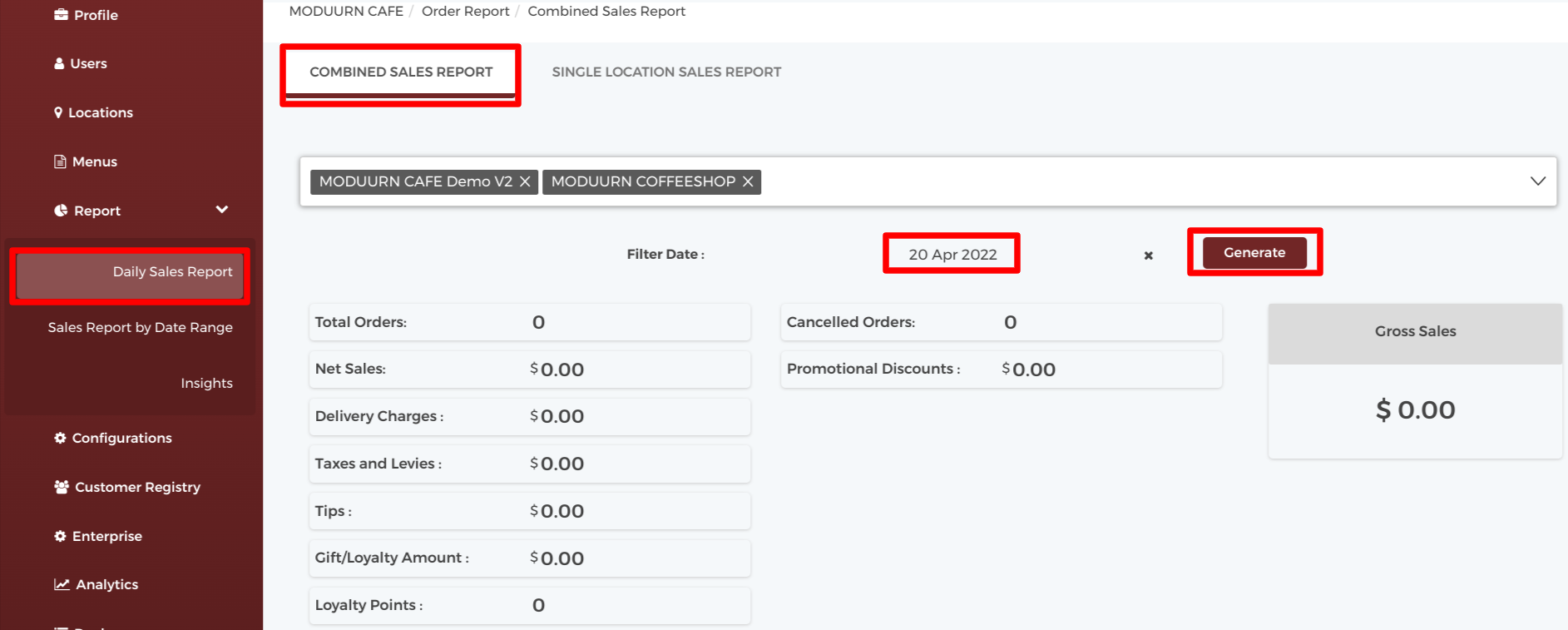The image size is (1568, 630).
Task: Select the Combined Sales Report tab
Action: [x=401, y=72]
